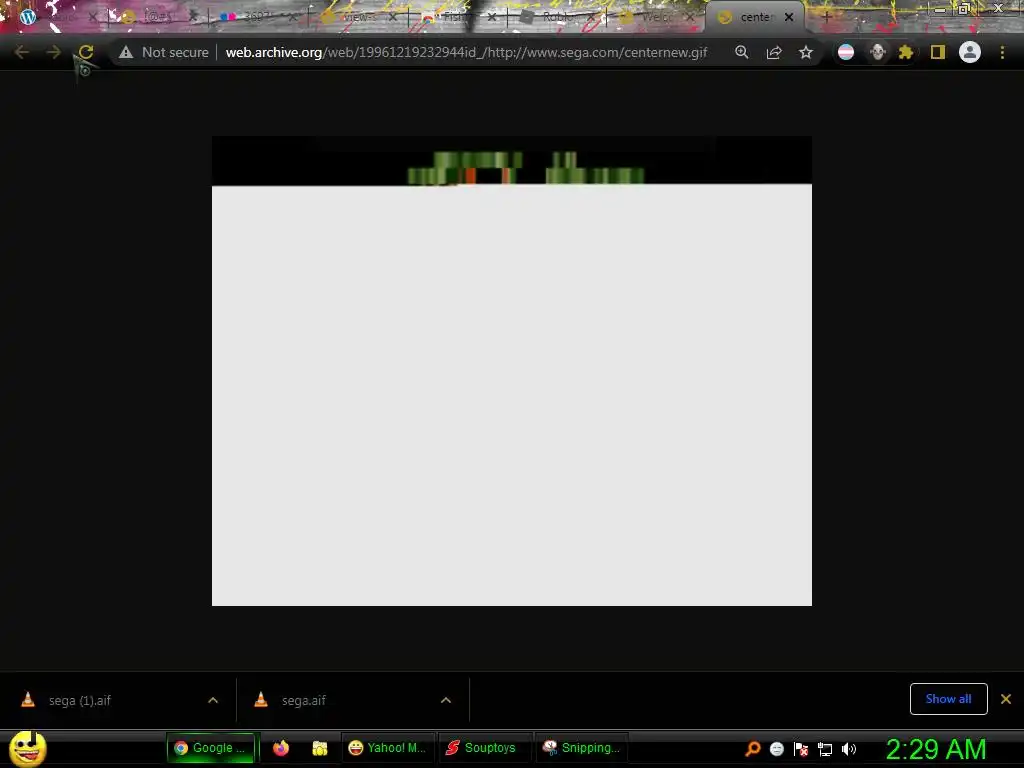Open the file explorer taskbar icon

coord(319,748)
